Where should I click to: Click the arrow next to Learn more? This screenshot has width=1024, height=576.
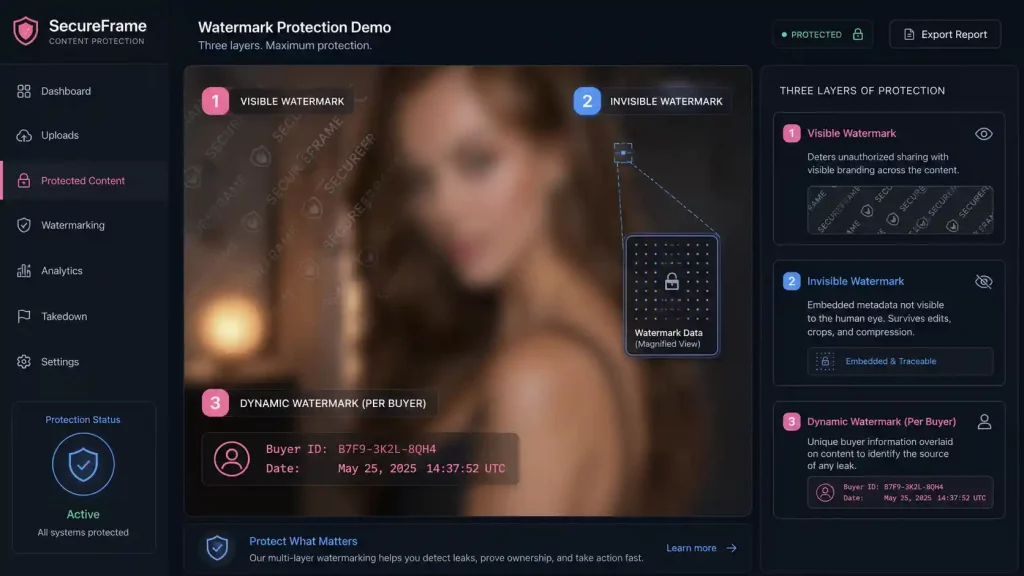731,548
